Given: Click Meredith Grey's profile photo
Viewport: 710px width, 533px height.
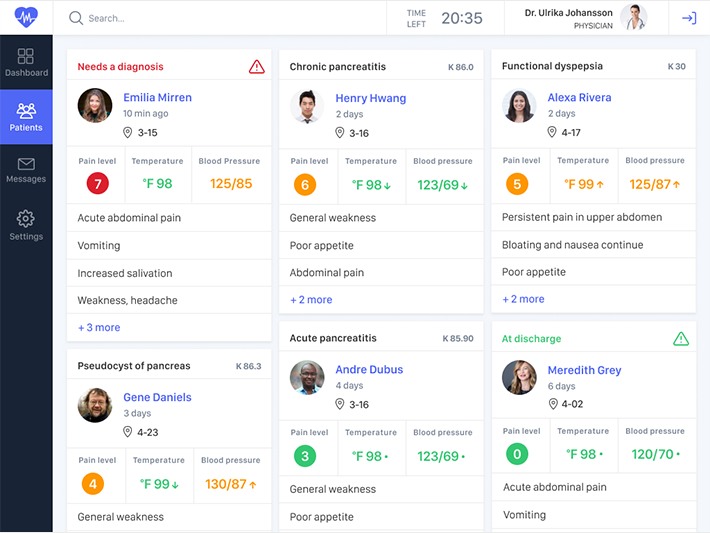Looking at the screenshot, I should pos(519,378).
